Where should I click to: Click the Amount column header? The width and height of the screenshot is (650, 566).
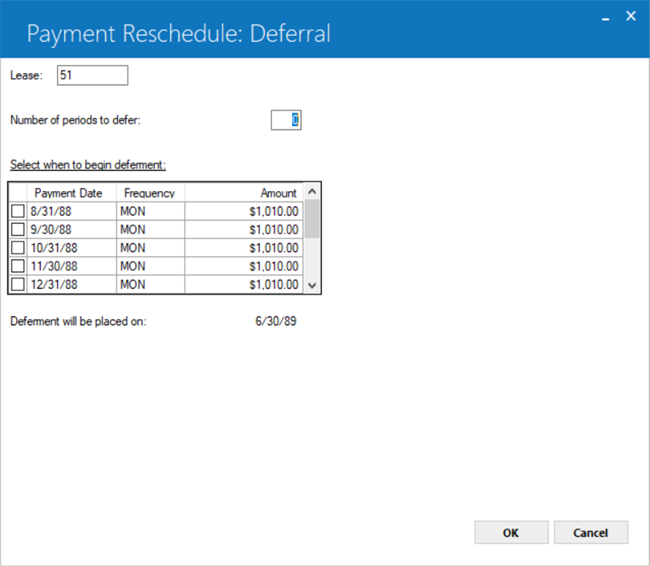click(244, 193)
